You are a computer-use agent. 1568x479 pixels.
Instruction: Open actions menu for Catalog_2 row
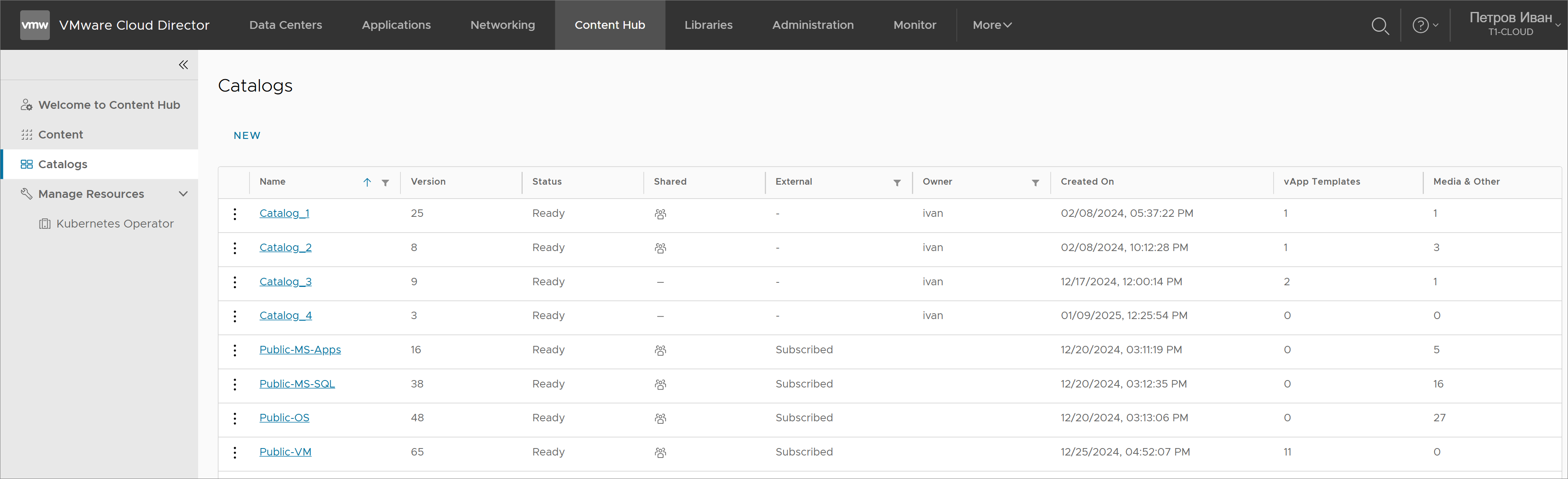pyautogui.click(x=235, y=248)
